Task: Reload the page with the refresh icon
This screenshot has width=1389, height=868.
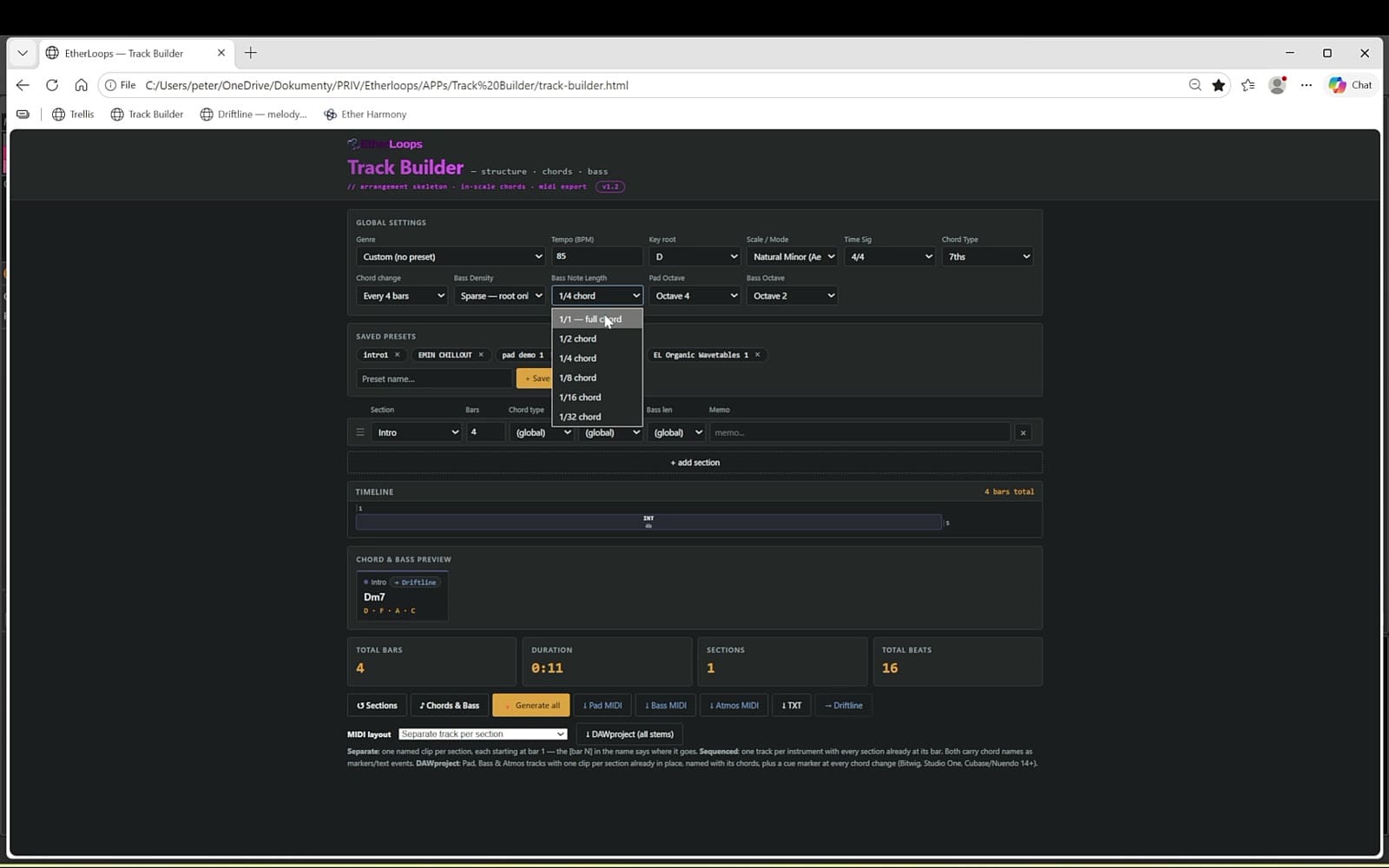Action: [52, 85]
